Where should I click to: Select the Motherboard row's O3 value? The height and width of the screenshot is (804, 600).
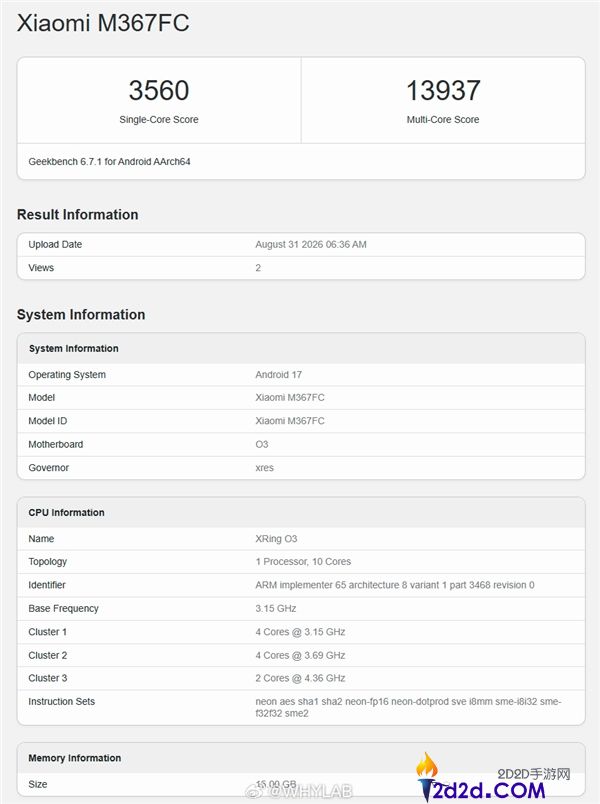click(x=262, y=445)
